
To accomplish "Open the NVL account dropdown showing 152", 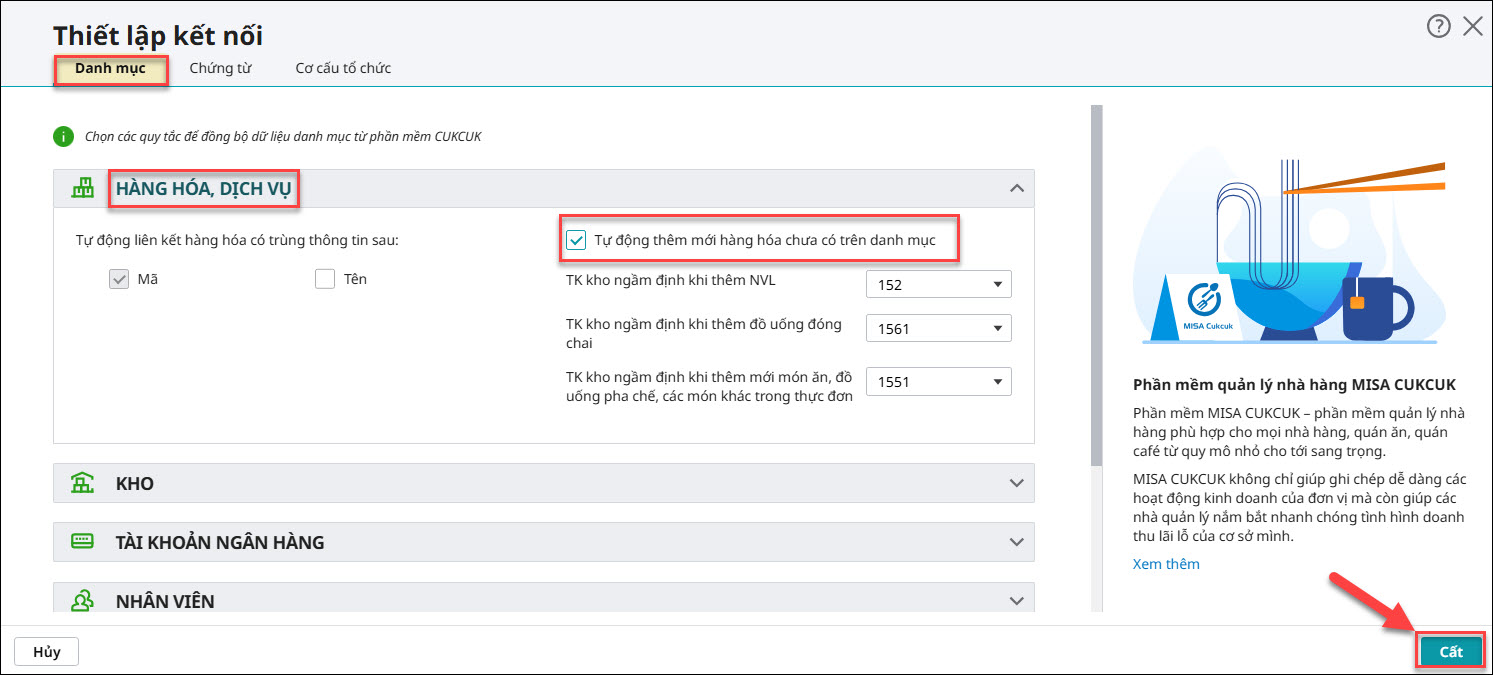I will tap(938, 285).
